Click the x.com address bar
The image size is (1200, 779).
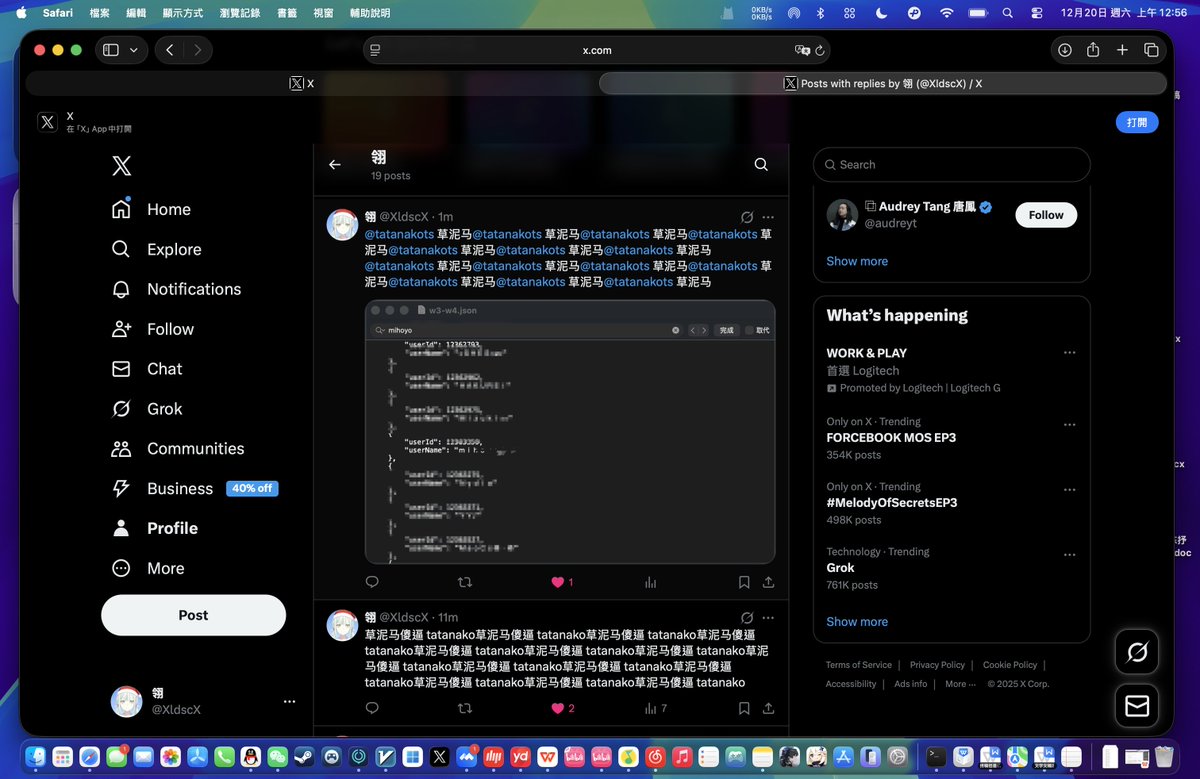point(597,50)
